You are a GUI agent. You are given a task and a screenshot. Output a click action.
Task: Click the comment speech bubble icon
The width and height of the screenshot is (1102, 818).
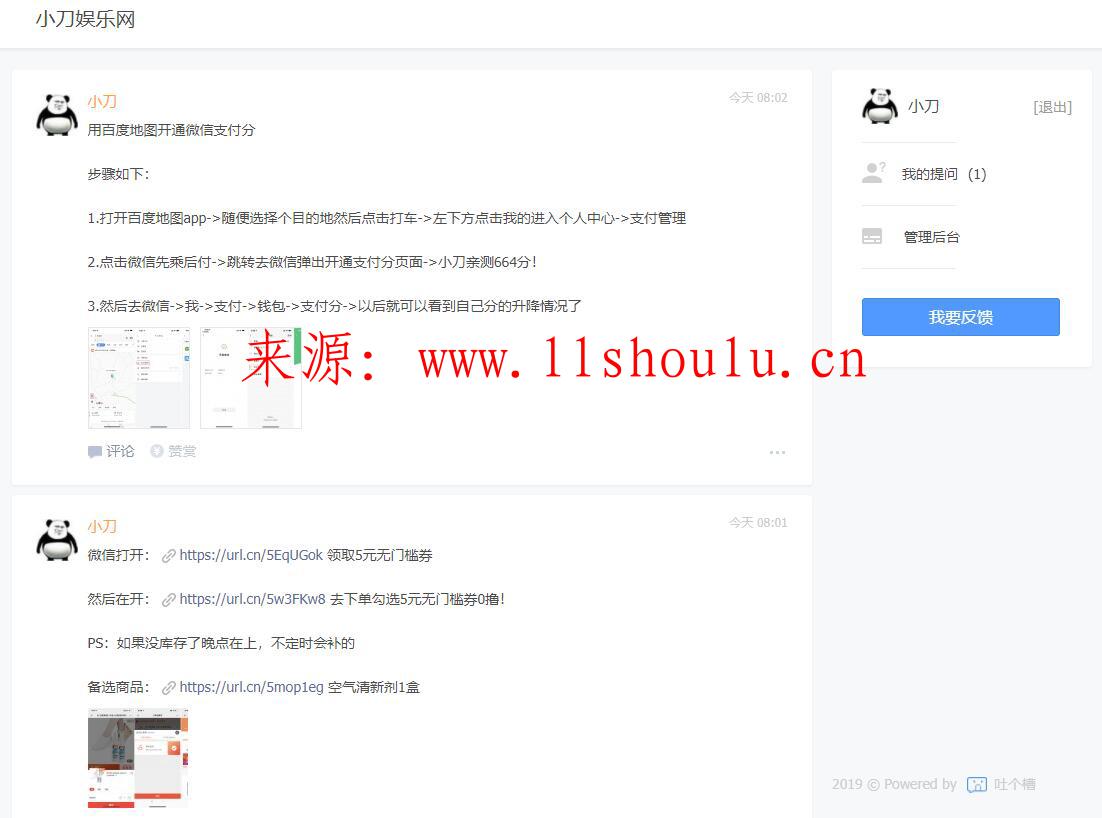[x=95, y=452]
